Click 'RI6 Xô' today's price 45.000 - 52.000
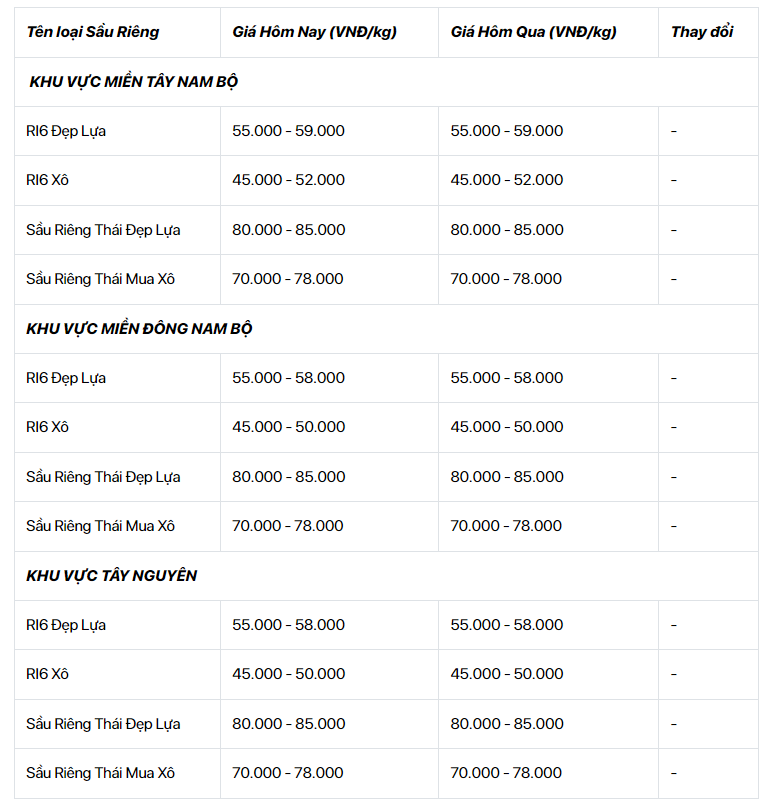Screen dimensions: 772x810 [x=288, y=180]
